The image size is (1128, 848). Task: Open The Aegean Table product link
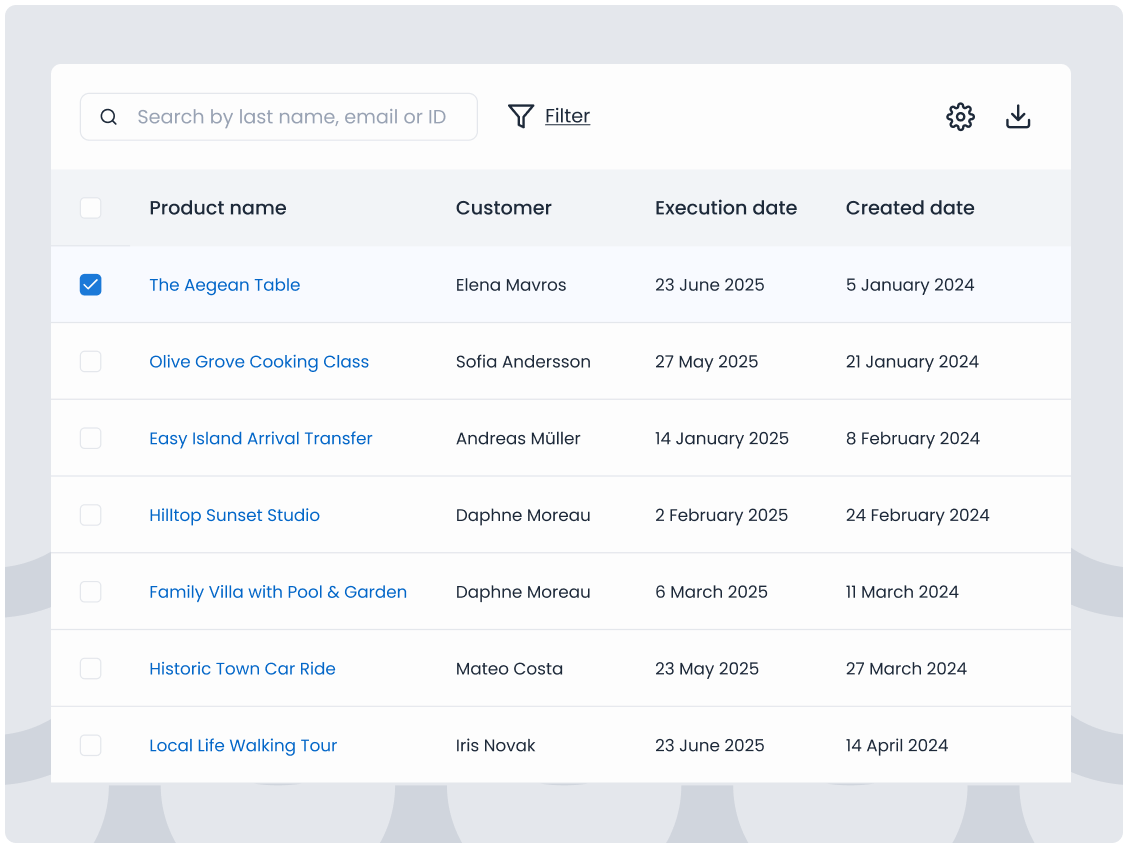224,285
